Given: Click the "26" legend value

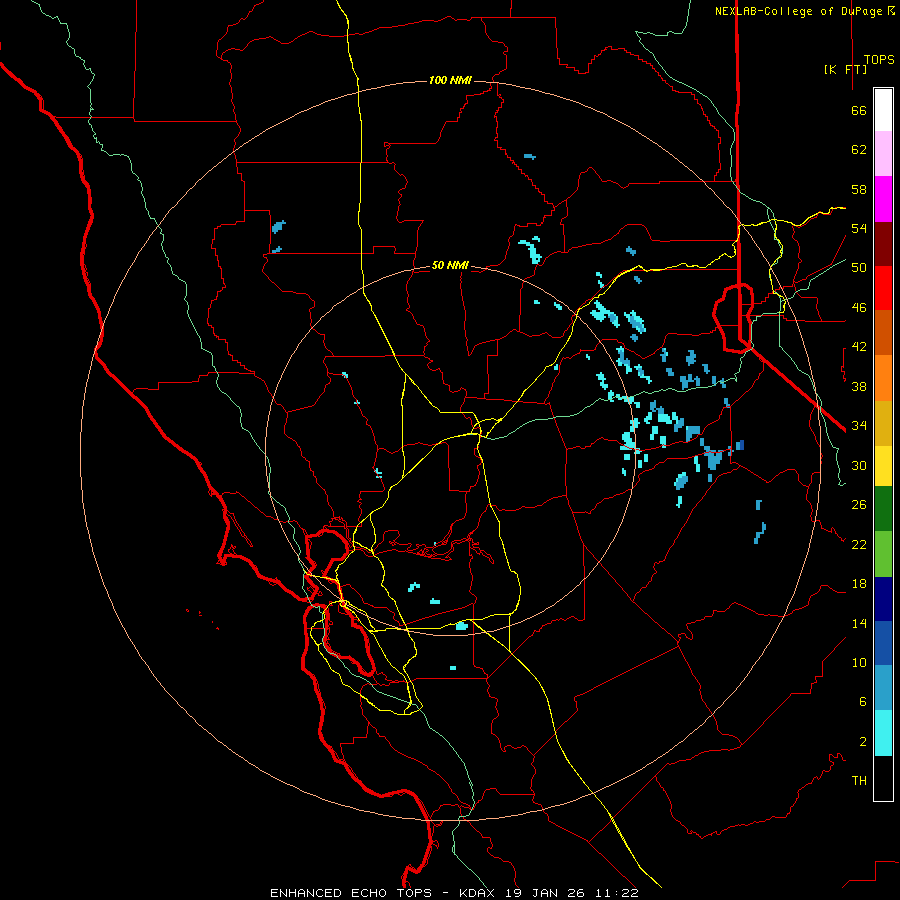Looking at the screenshot, I should coord(859,505).
